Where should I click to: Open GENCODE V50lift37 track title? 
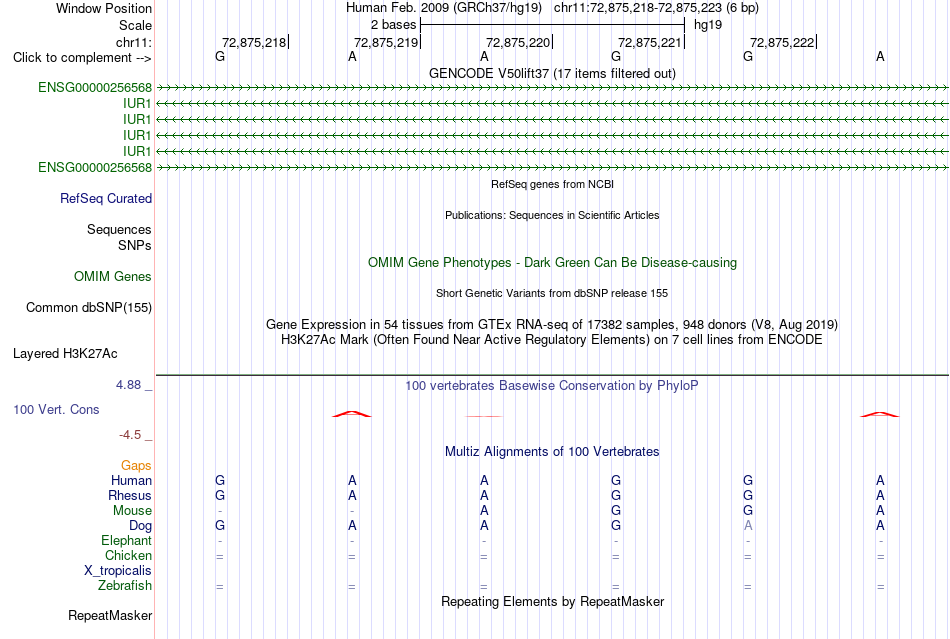click(552, 73)
